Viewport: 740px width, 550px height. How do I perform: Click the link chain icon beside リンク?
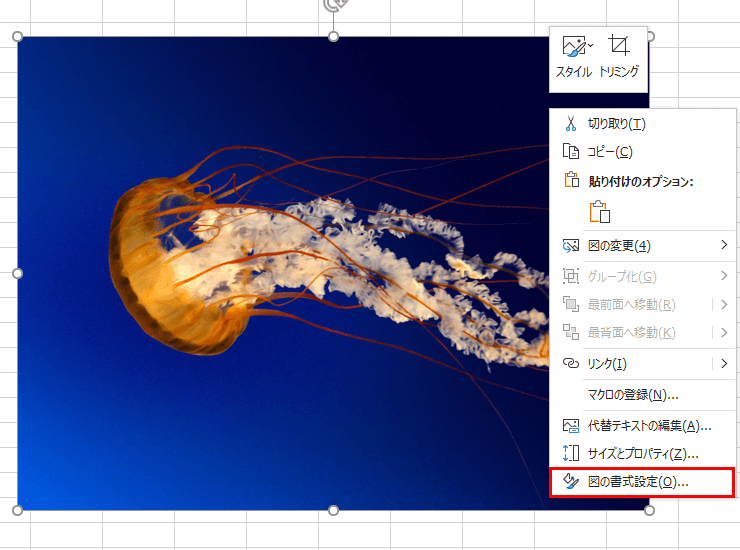571,364
